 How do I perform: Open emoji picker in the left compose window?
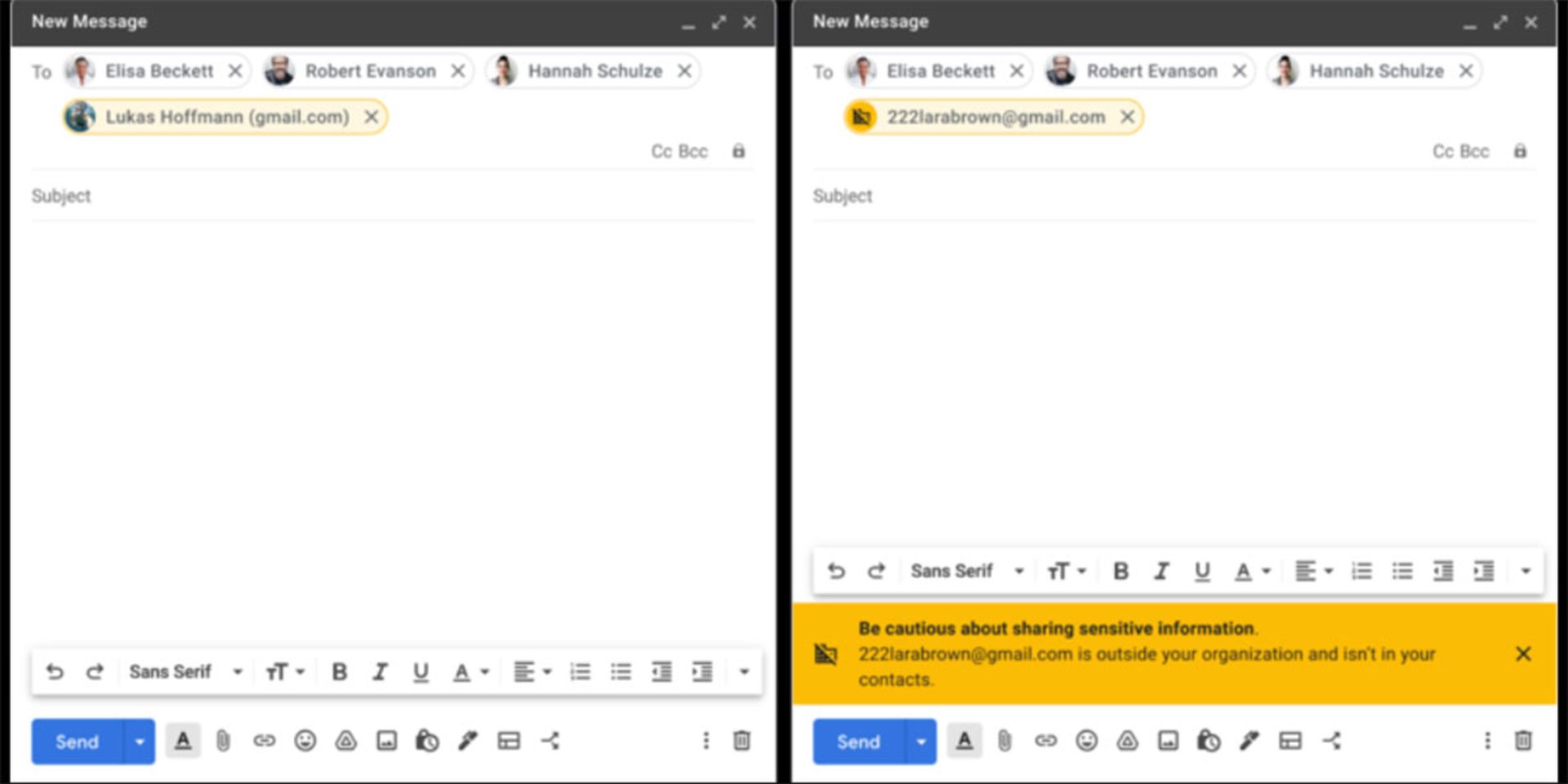coord(305,741)
